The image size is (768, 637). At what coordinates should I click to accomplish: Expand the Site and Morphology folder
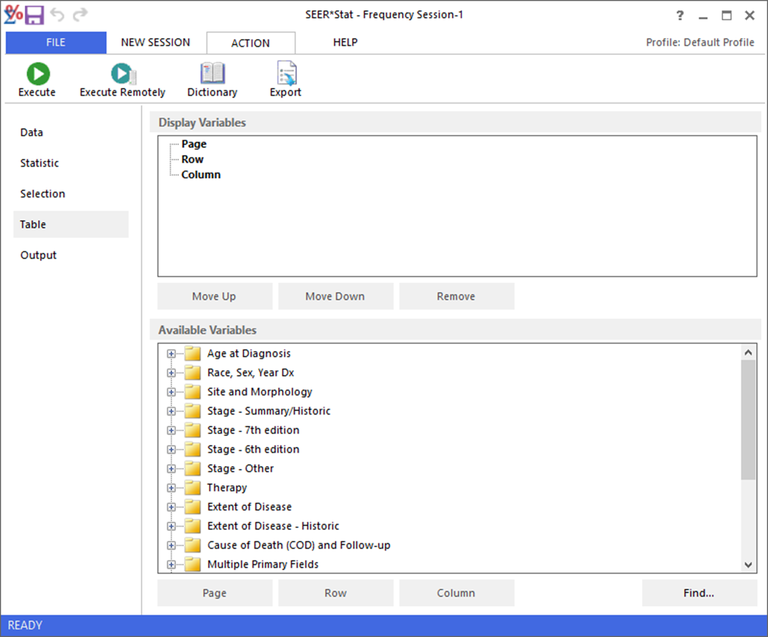(x=171, y=392)
